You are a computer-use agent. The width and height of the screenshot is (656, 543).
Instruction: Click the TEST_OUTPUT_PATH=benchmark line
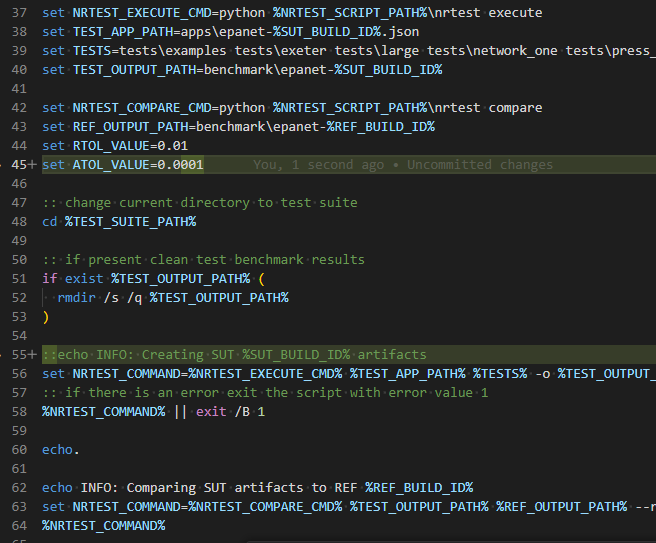click(242, 69)
